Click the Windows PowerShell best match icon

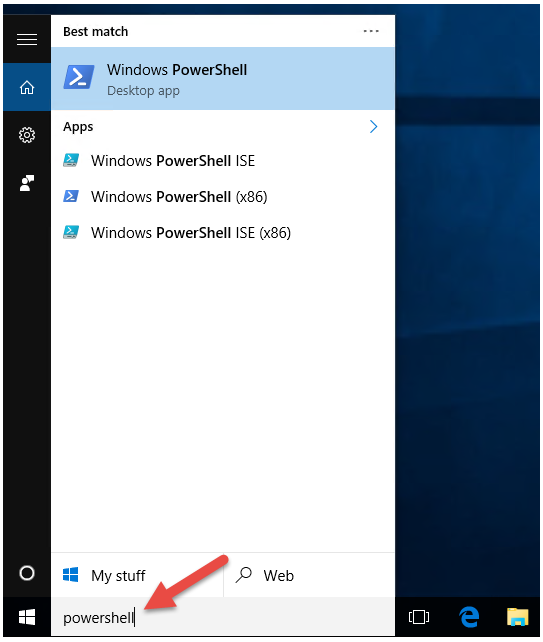pos(79,77)
